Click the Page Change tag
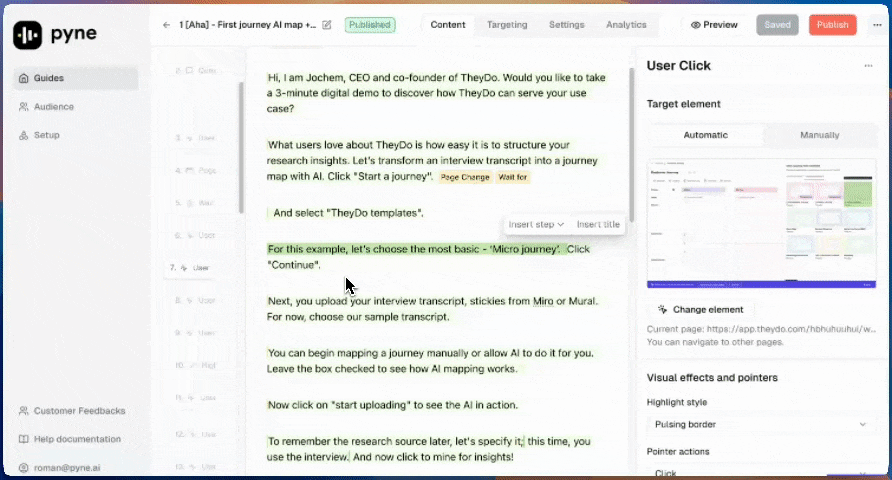 click(x=465, y=177)
